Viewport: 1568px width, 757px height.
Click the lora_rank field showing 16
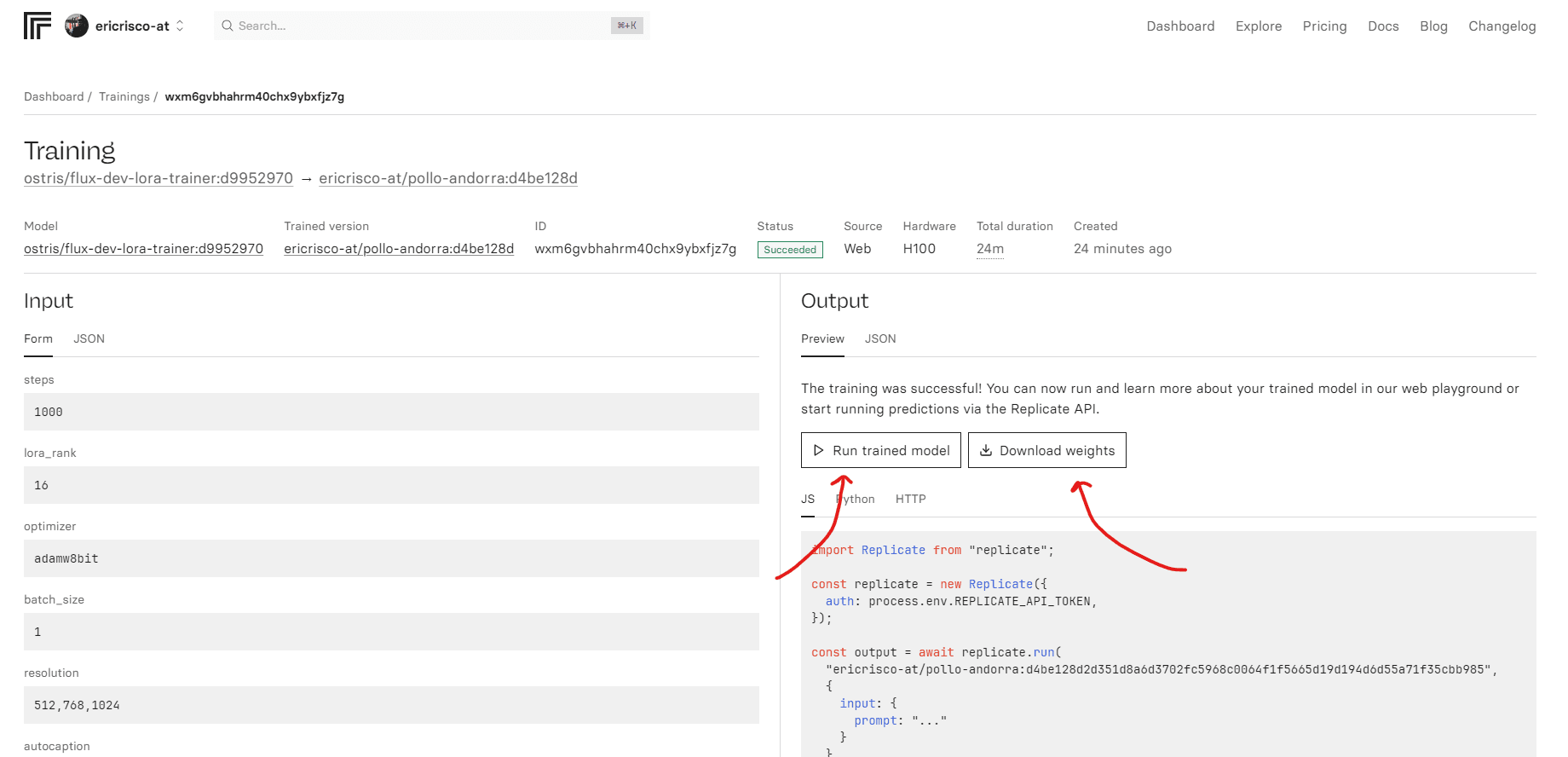click(391, 485)
